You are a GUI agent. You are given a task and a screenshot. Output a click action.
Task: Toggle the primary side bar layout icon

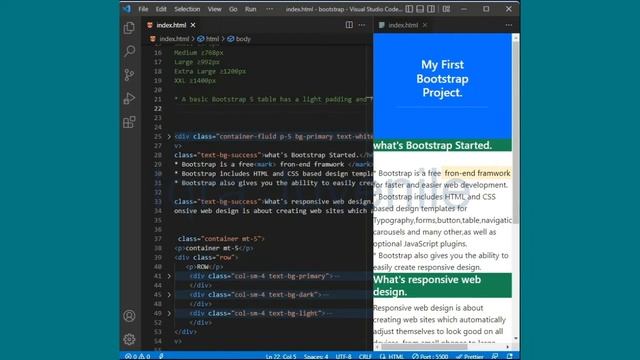409,9
